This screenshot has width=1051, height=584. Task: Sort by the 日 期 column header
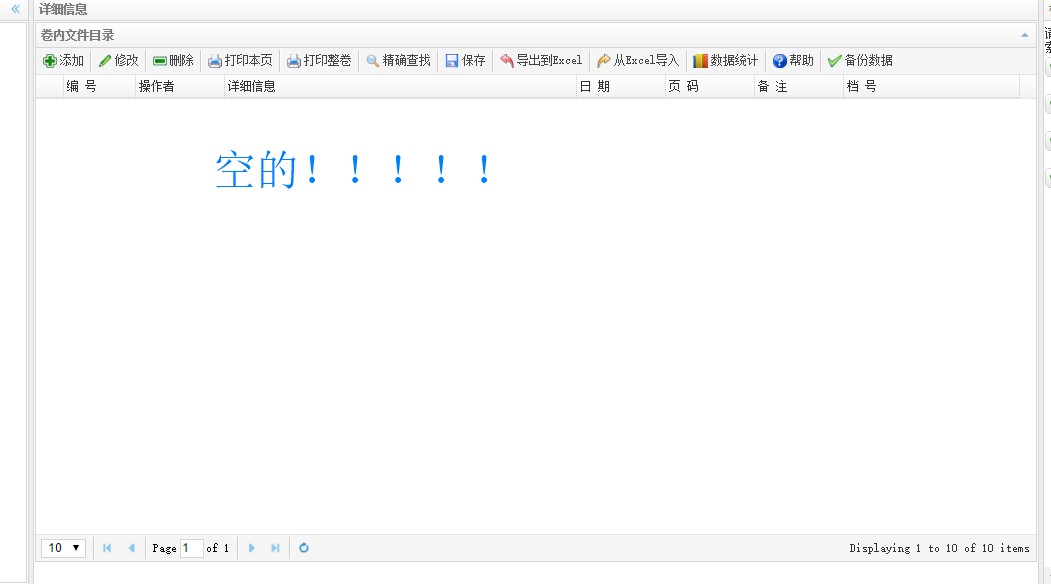point(621,86)
